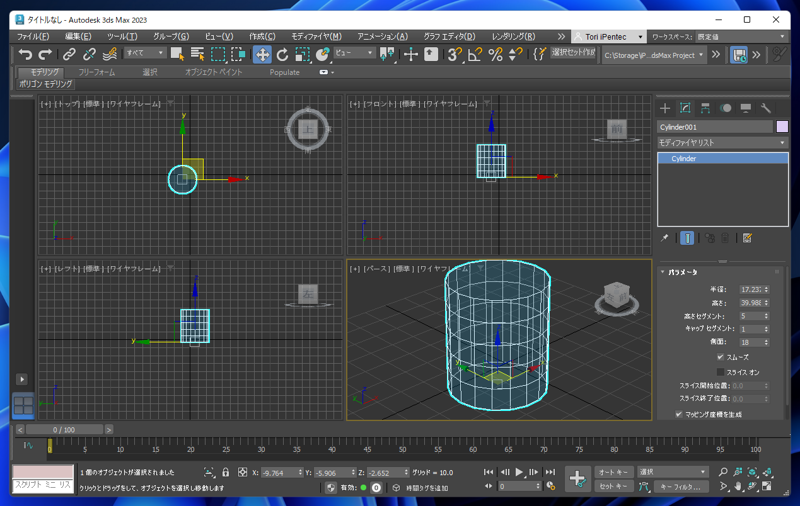Click the large Set Keys plus button
The width and height of the screenshot is (800, 506).
(578, 478)
